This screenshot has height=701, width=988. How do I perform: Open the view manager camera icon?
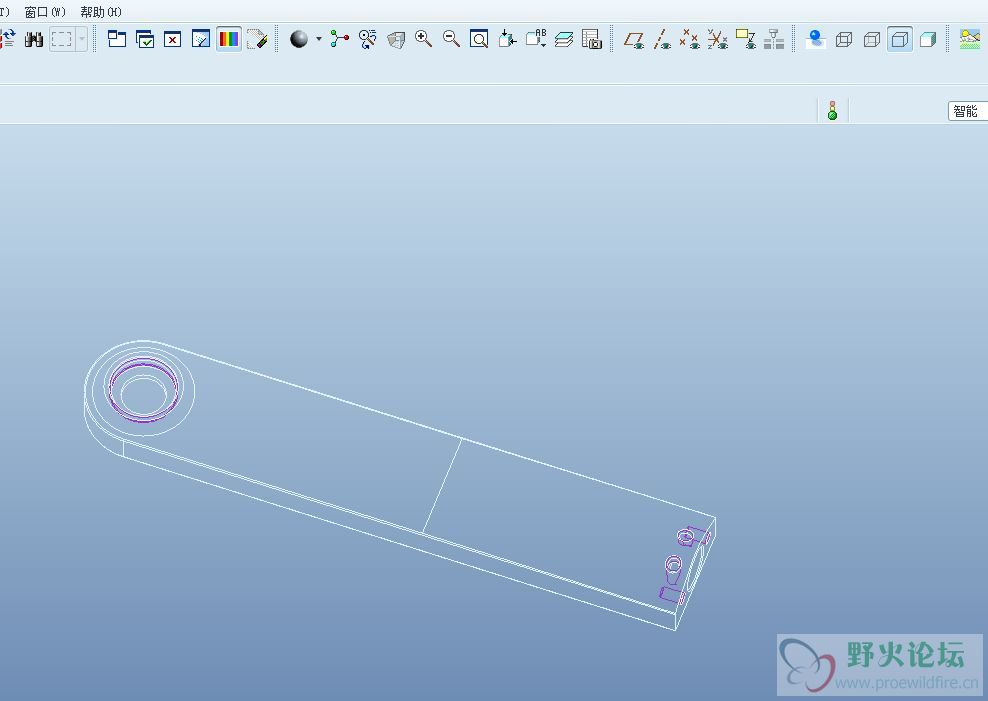coord(592,40)
